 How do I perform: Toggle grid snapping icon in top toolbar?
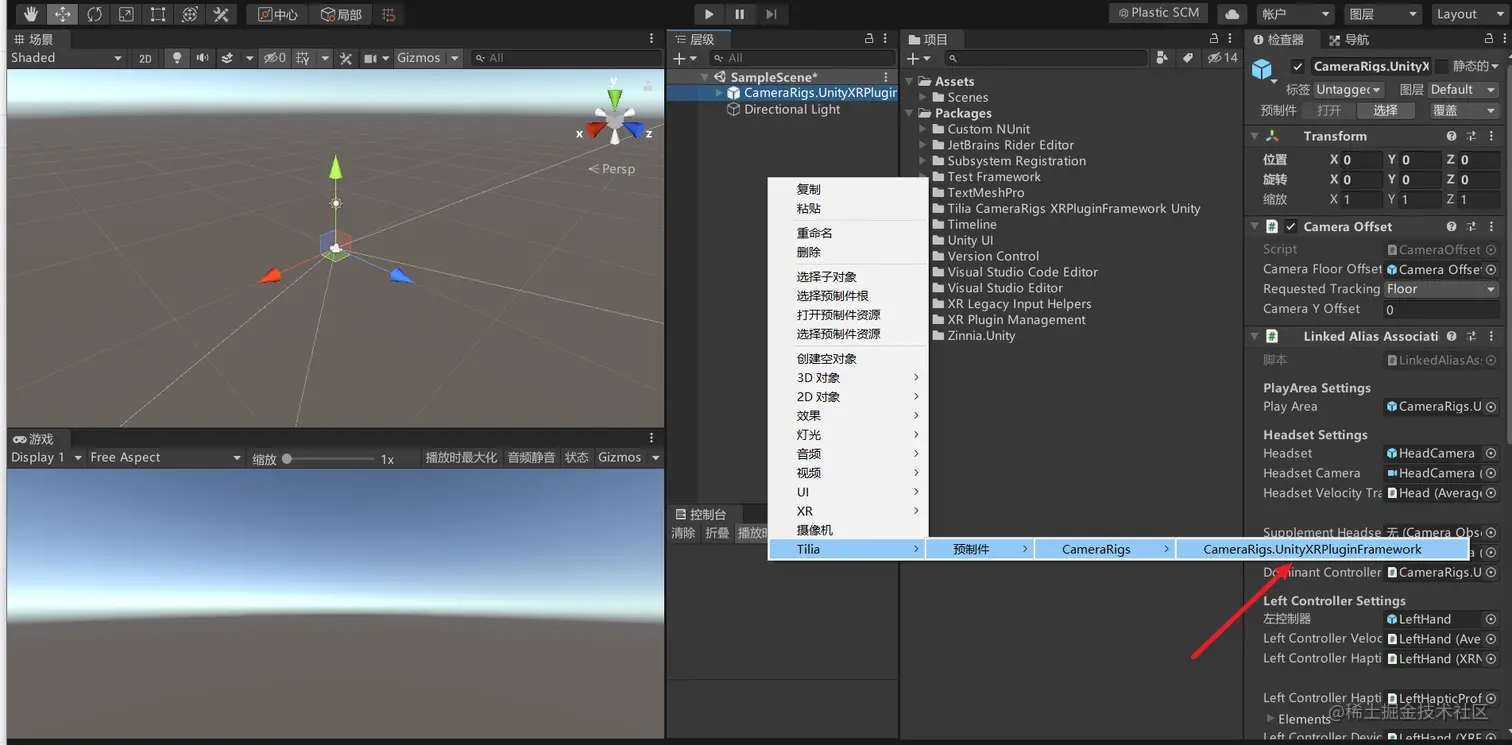389,14
